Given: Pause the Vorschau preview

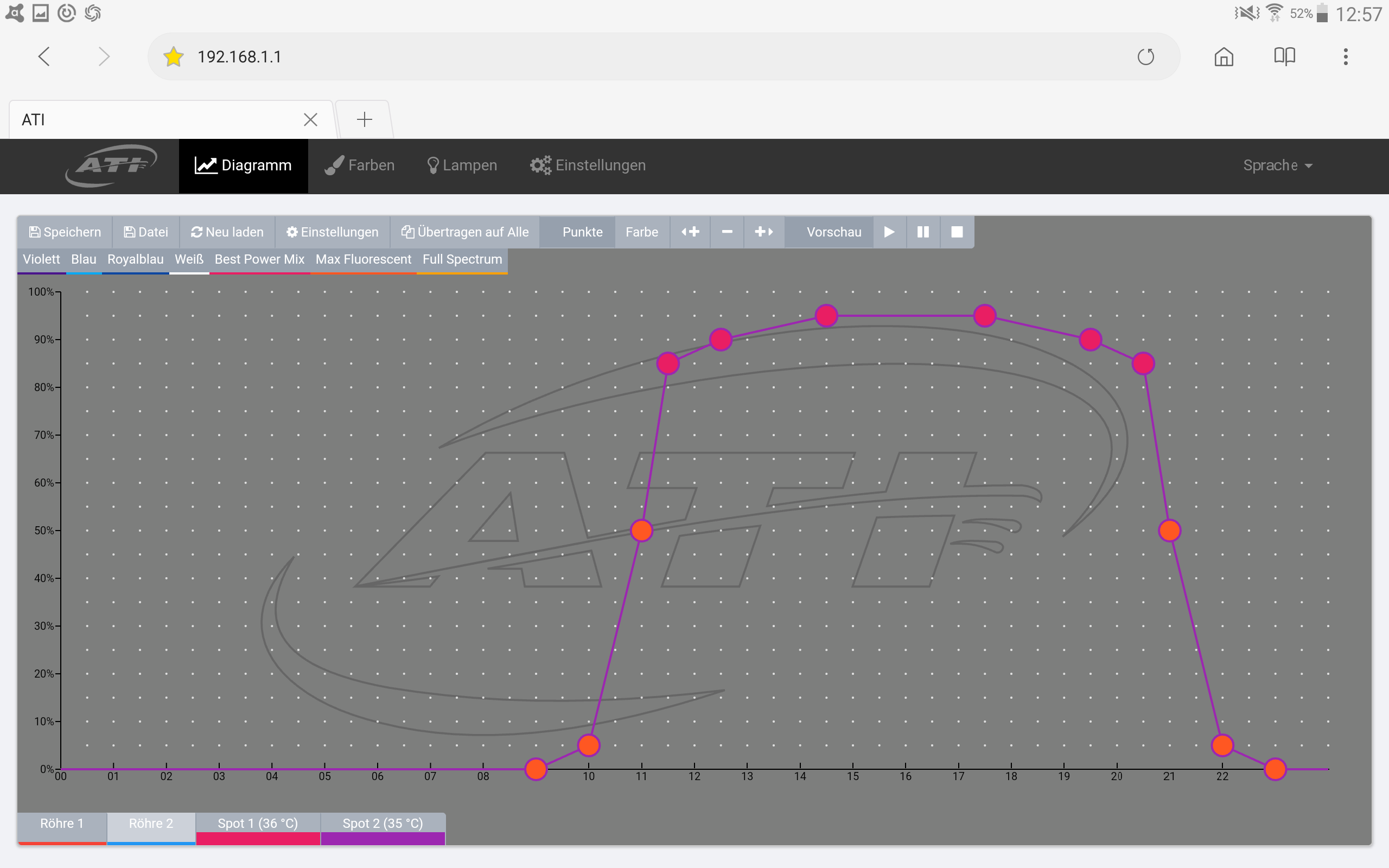Looking at the screenshot, I should coord(923,232).
